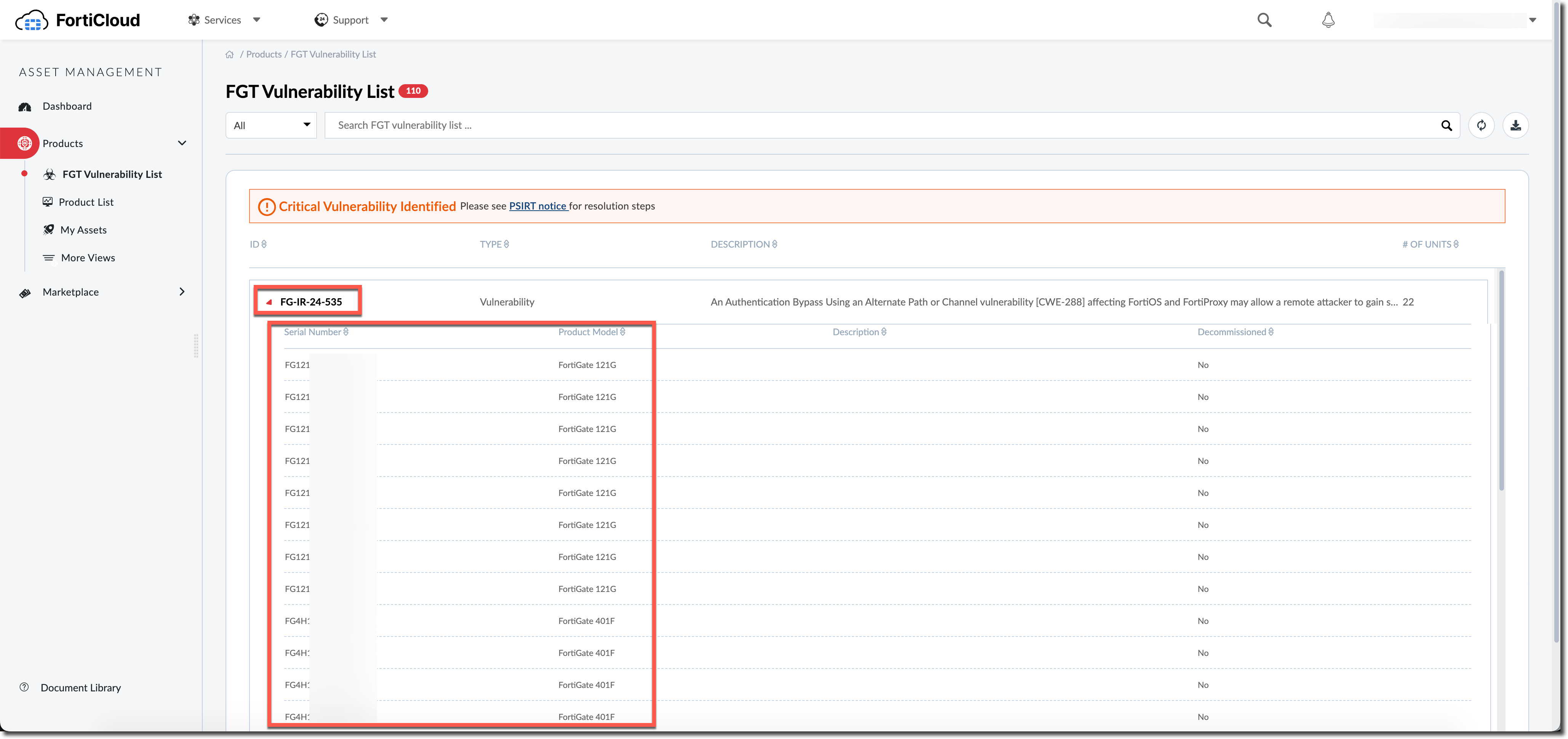This screenshot has width=1568, height=739.
Task: Open the Services menu
Action: (x=223, y=20)
